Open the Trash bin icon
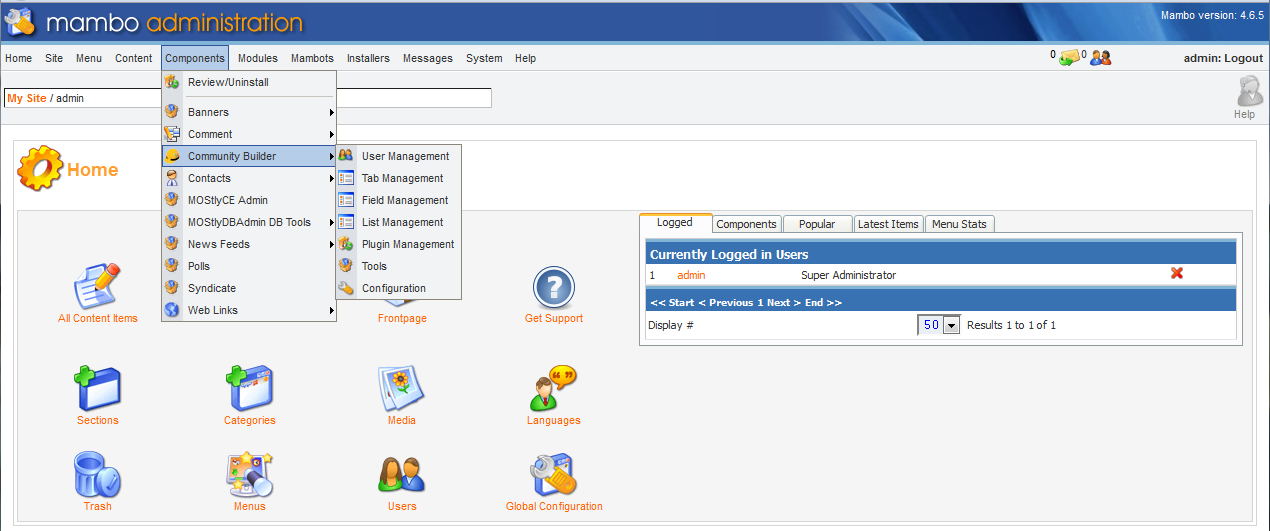The image size is (1270, 531). (97, 475)
